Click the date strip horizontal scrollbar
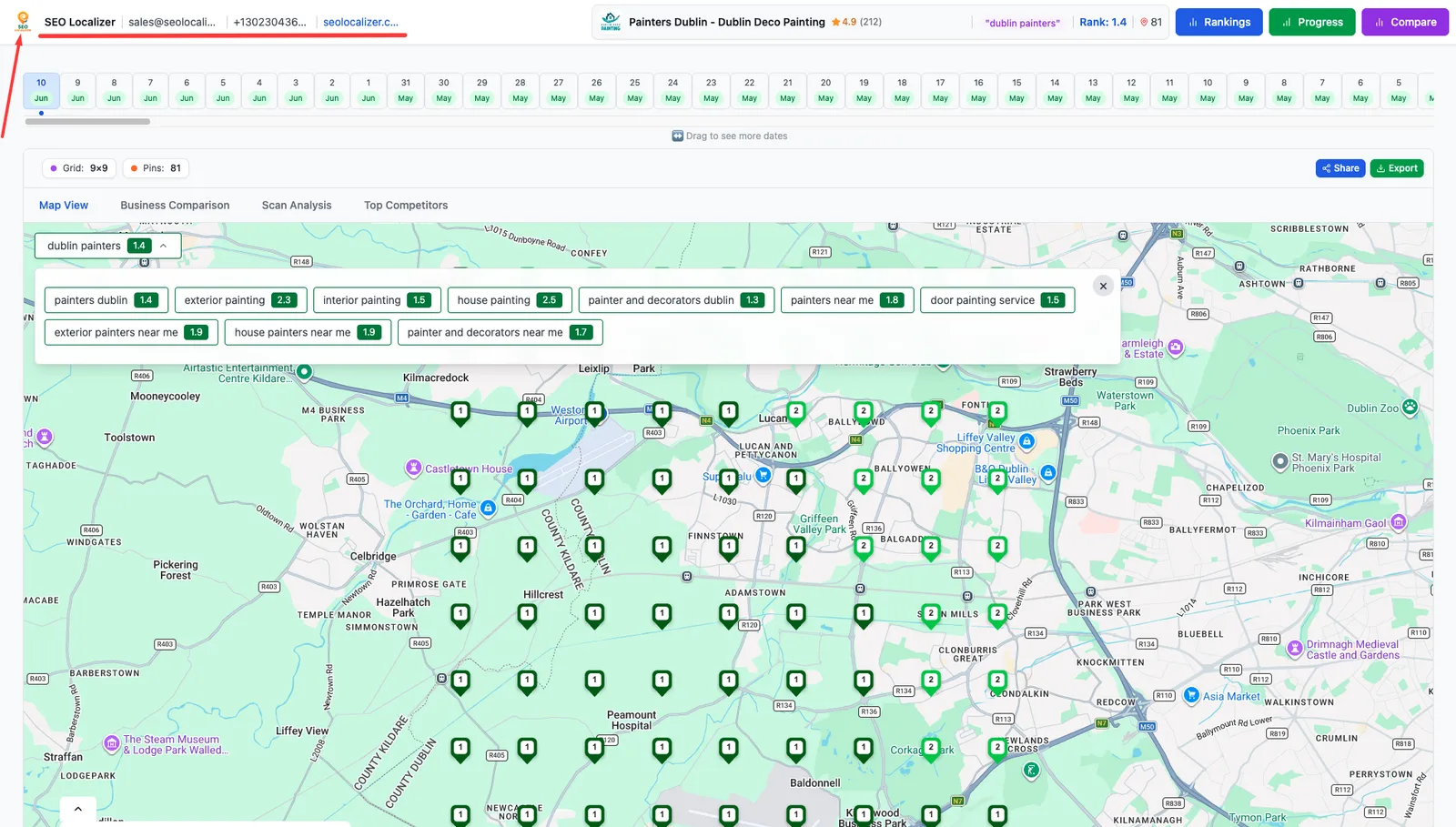The image size is (1456, 827). (x=87, y=121)
